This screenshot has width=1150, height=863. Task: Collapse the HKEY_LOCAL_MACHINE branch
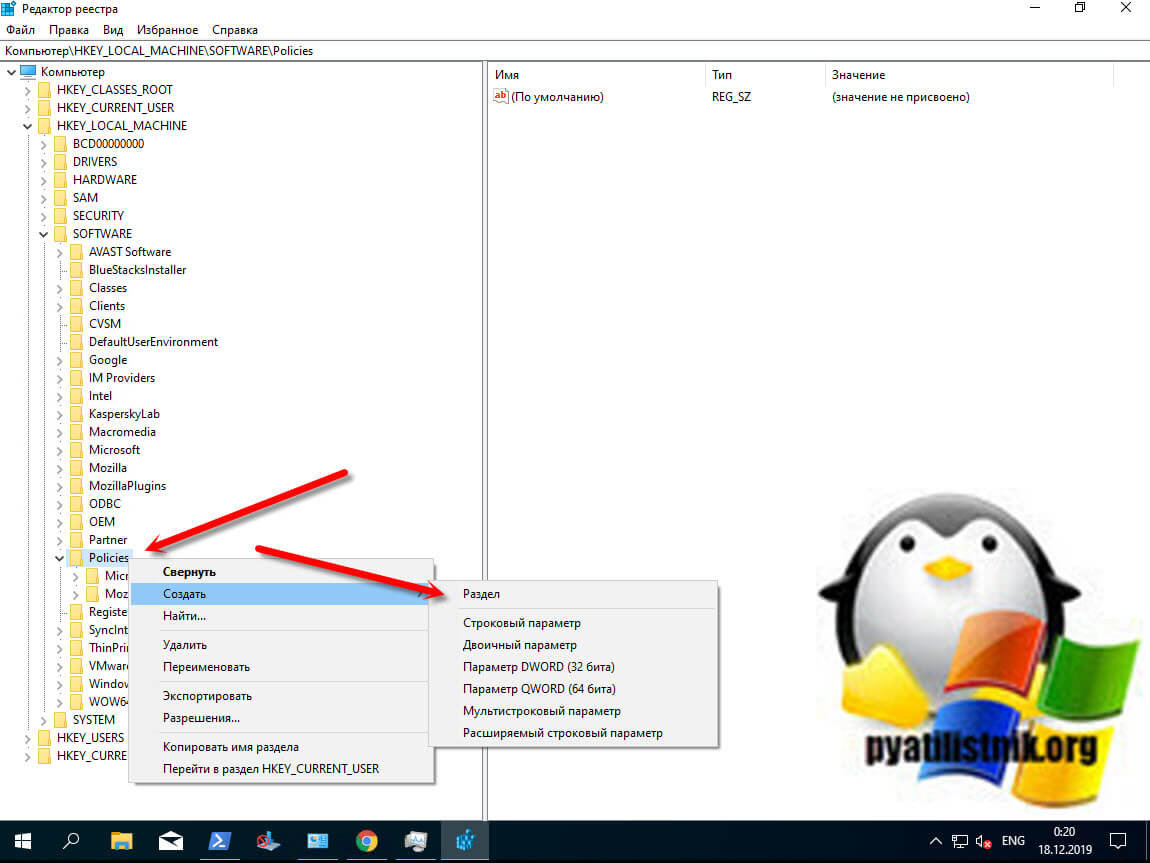[x=27, y=126]
